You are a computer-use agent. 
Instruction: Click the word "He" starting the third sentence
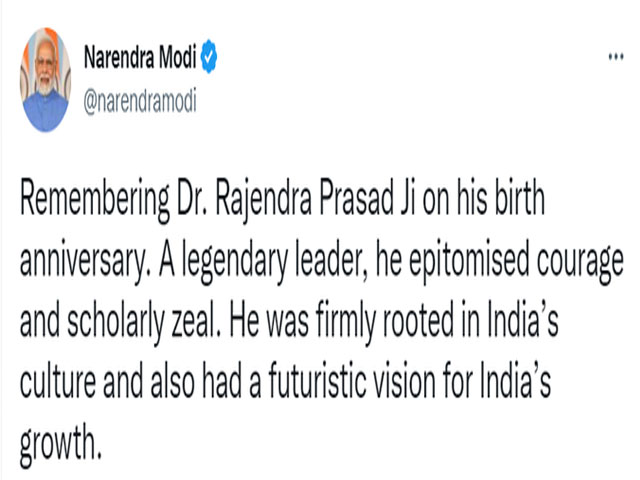tap(244, 320)
